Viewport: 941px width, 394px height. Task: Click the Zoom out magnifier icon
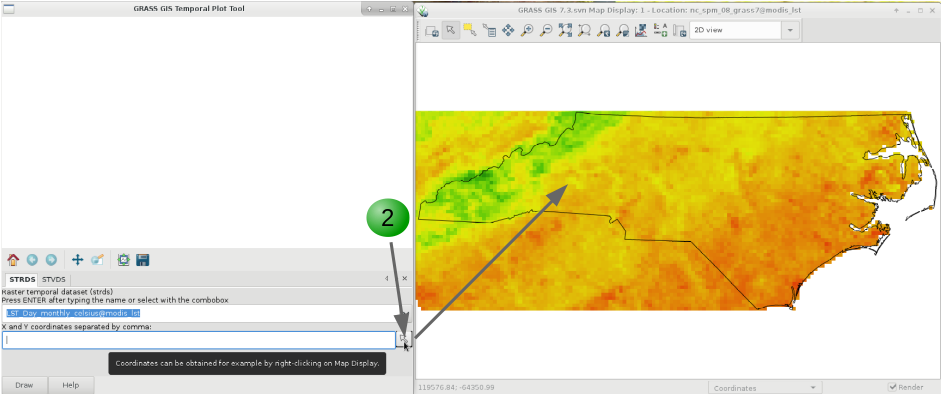546,31
